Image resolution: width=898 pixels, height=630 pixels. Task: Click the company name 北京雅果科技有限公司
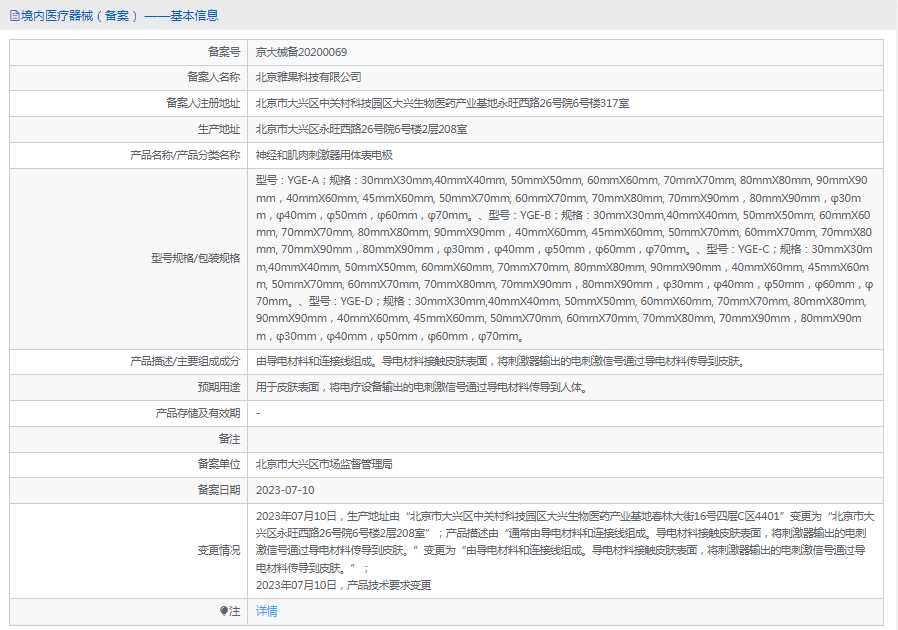point(308,77)
